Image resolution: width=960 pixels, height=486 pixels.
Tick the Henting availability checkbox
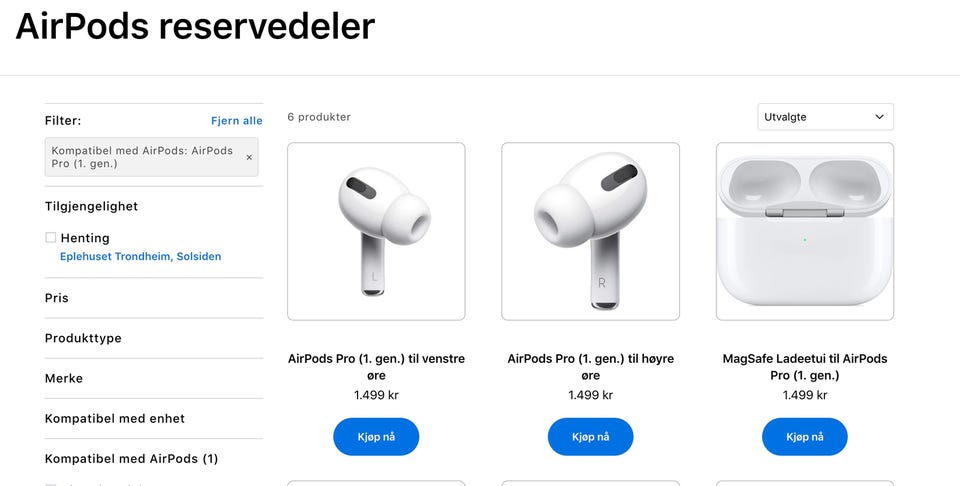point(51,237)
